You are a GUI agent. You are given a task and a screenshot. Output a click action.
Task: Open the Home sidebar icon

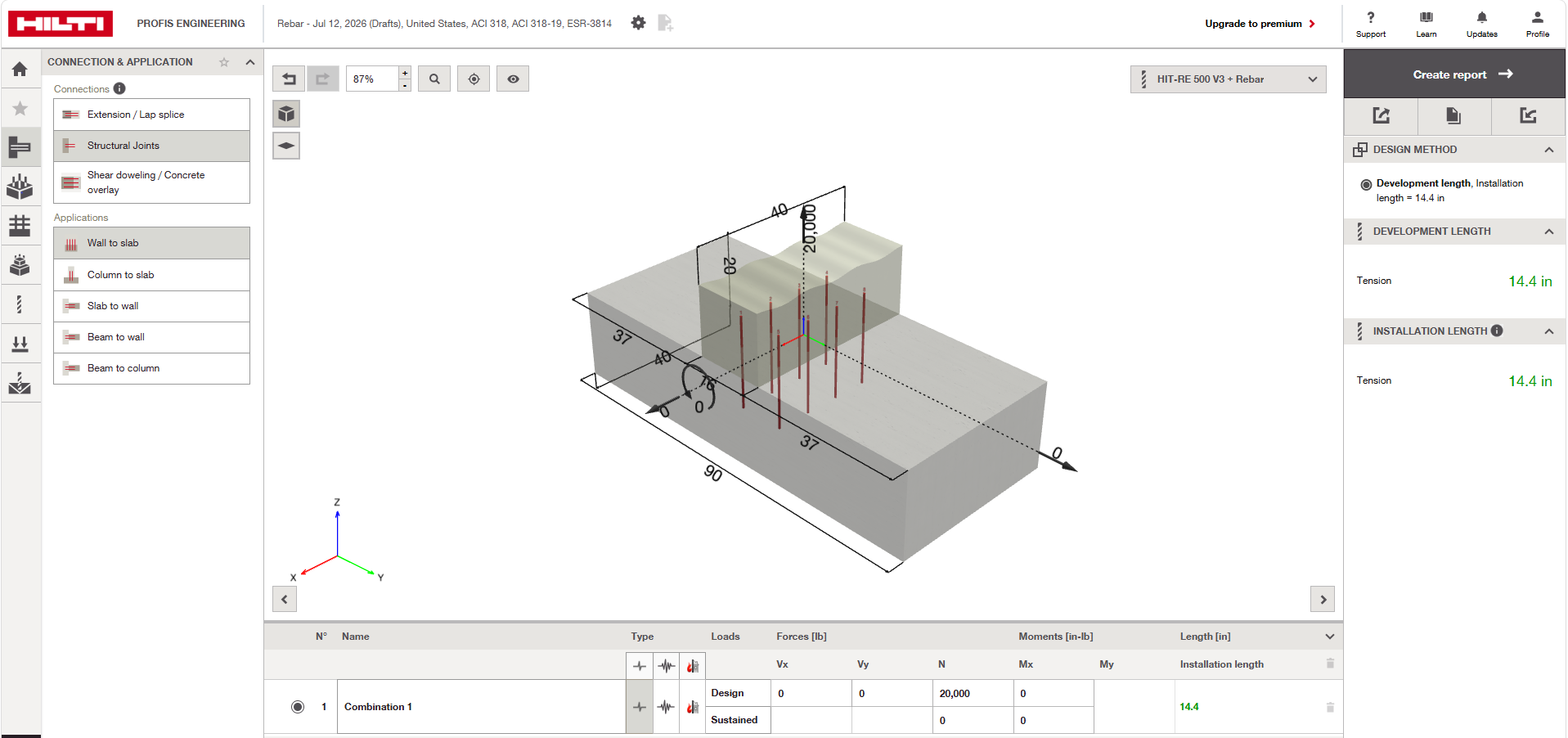pos(20,69)
